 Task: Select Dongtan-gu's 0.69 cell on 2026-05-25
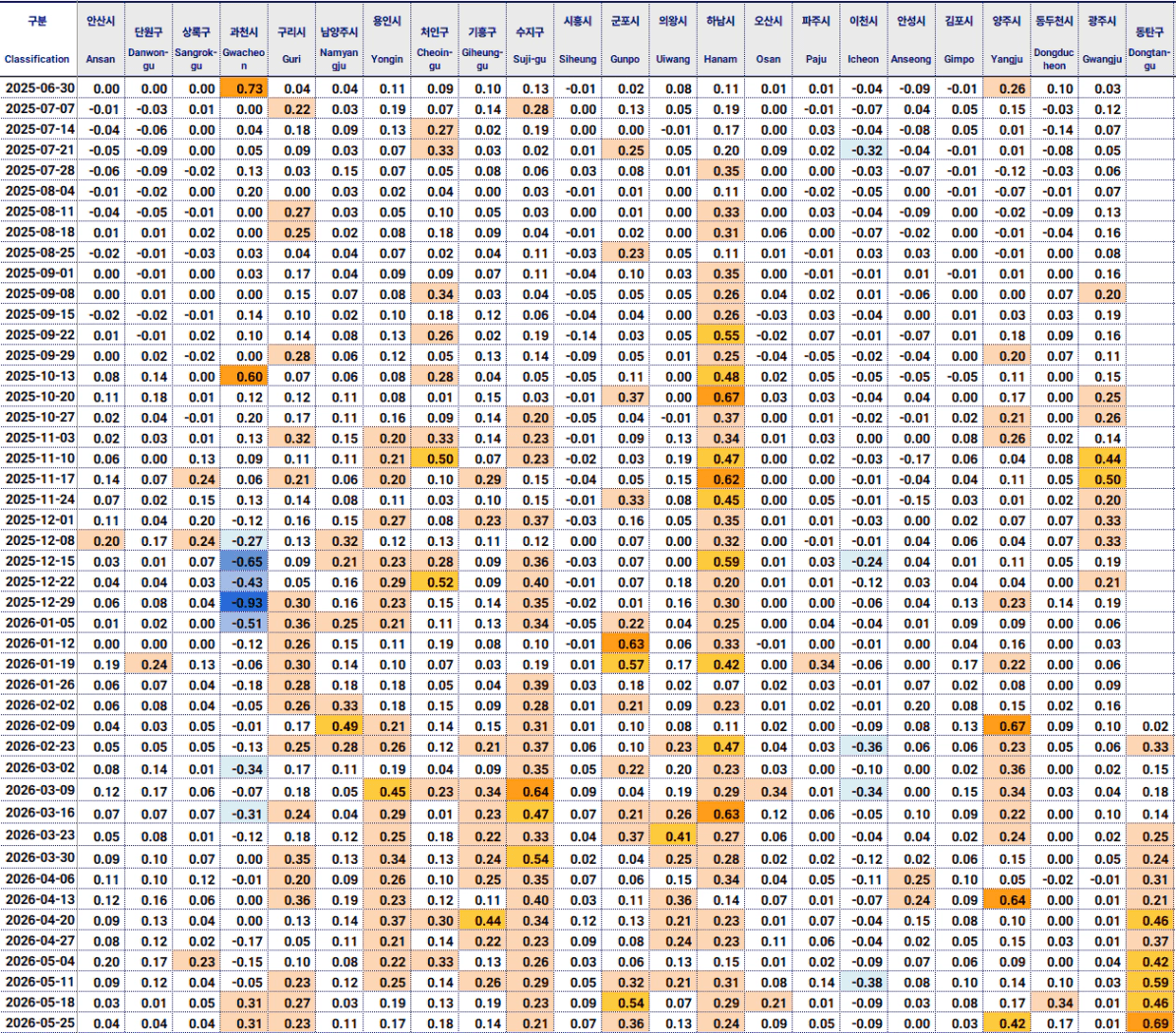click(1149, 1023)
